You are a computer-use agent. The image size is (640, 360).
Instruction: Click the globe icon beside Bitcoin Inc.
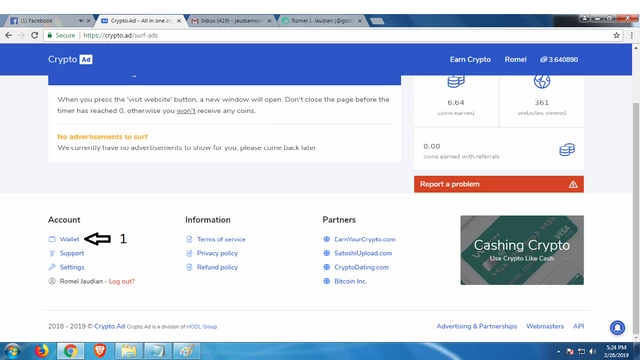(x=327, y=281)
